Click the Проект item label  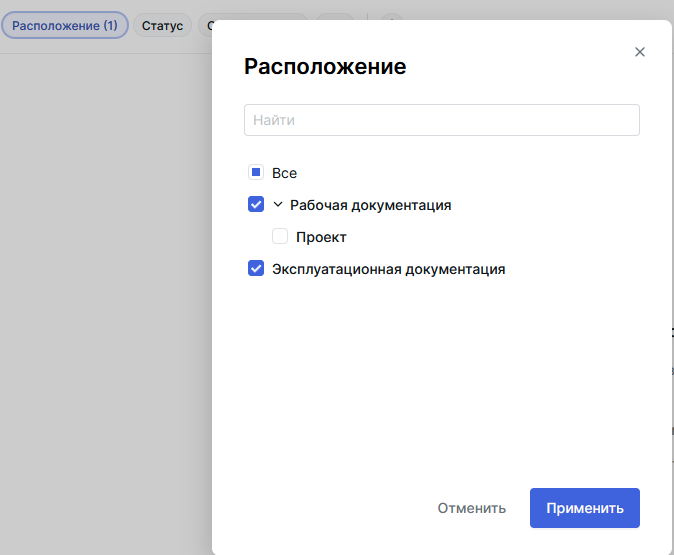click(x=321, y=237)
